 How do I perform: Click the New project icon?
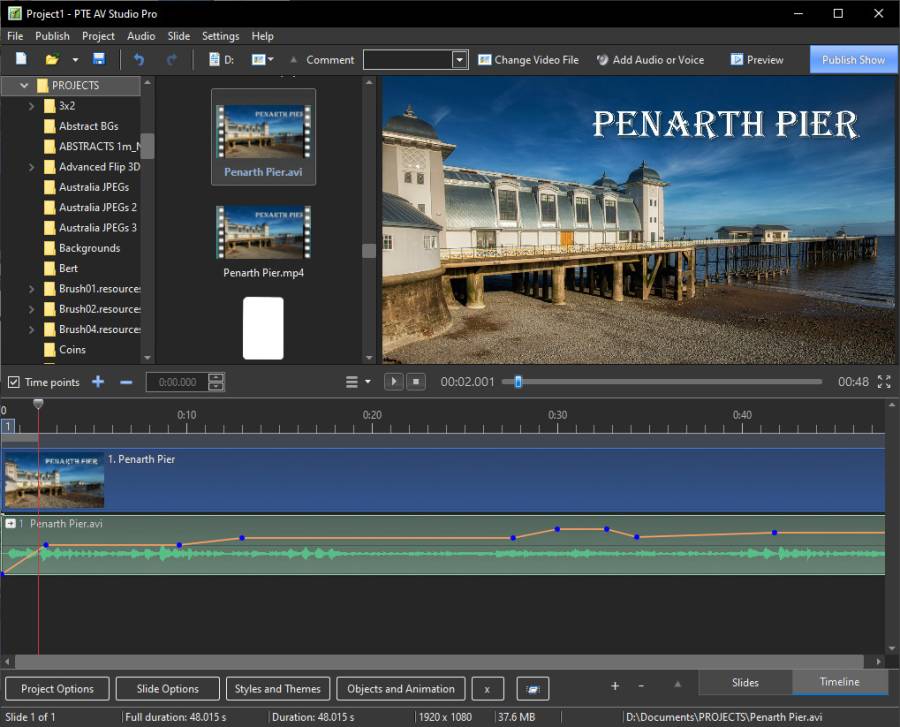click(x=20, y=60)
